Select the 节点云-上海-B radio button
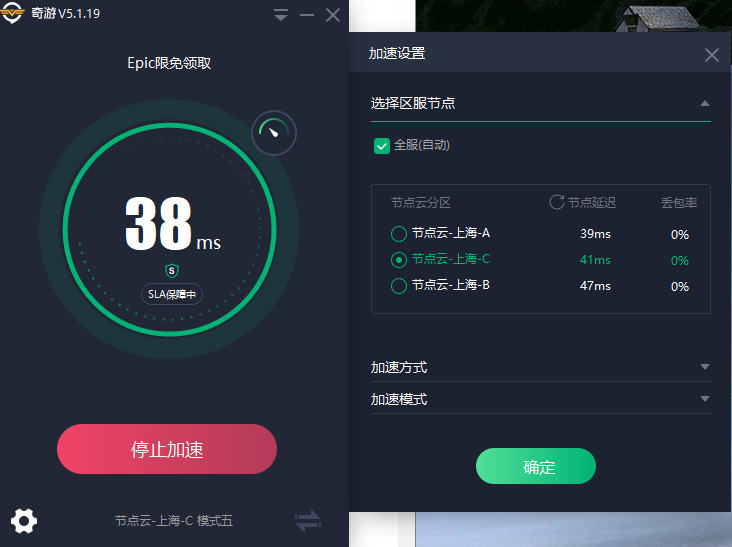This screenshot has width=732, height=547. pos(399,286)
